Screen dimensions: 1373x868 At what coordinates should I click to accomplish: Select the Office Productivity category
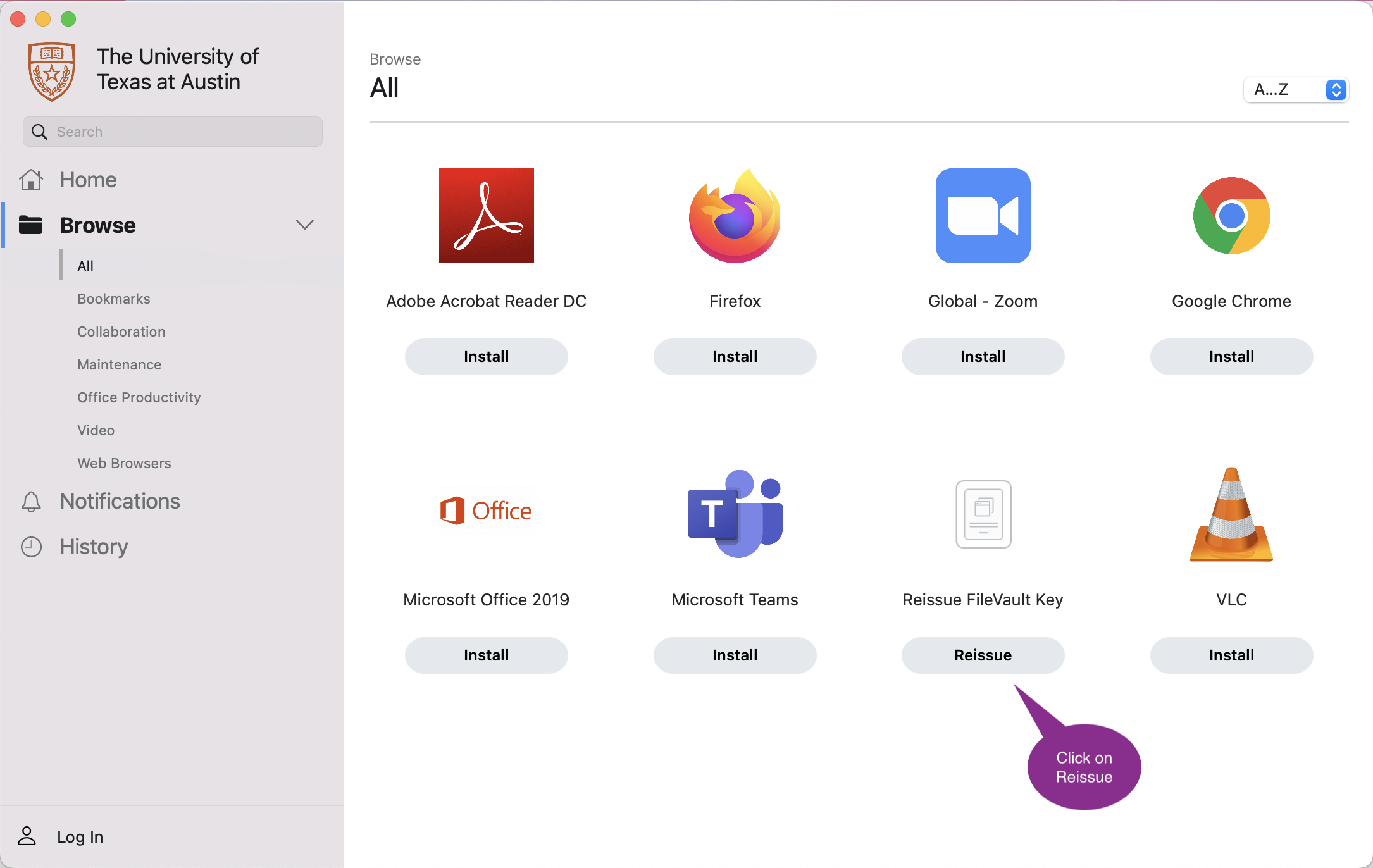(x=139, y=397)
